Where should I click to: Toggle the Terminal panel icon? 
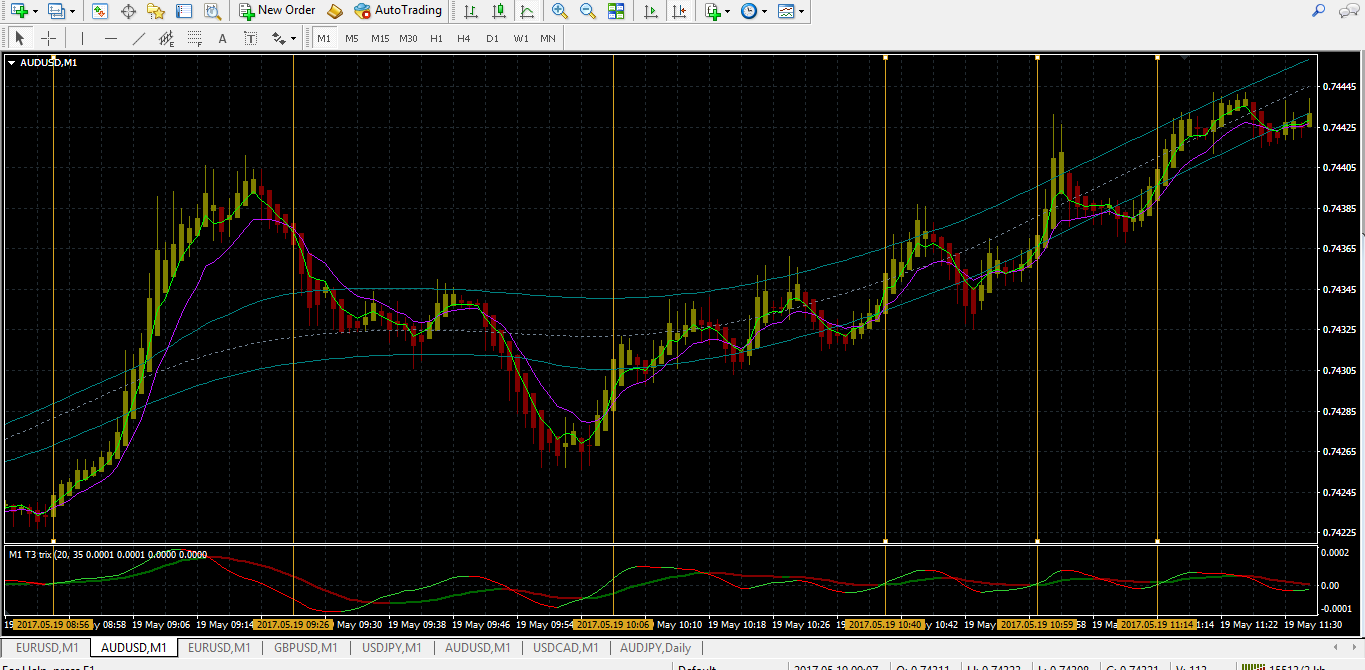pos(184,11)
